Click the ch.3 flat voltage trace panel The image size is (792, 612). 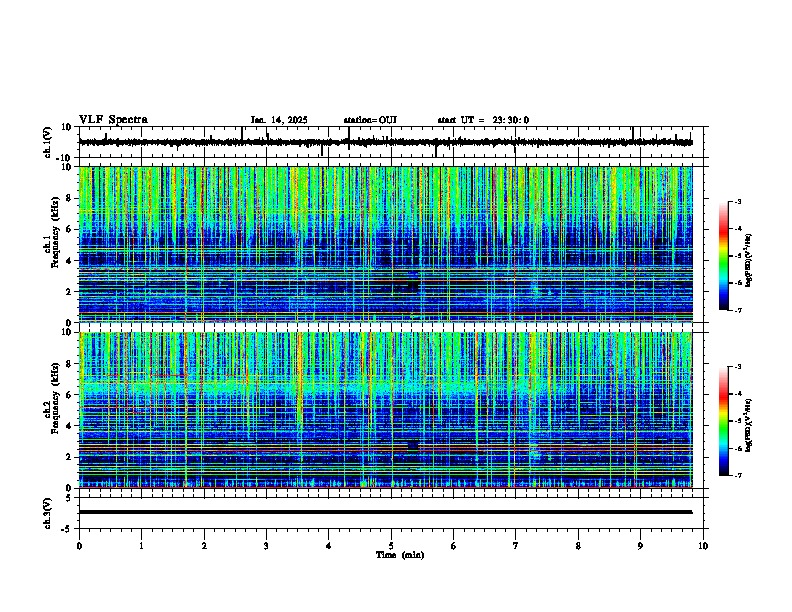click(393, 513)
